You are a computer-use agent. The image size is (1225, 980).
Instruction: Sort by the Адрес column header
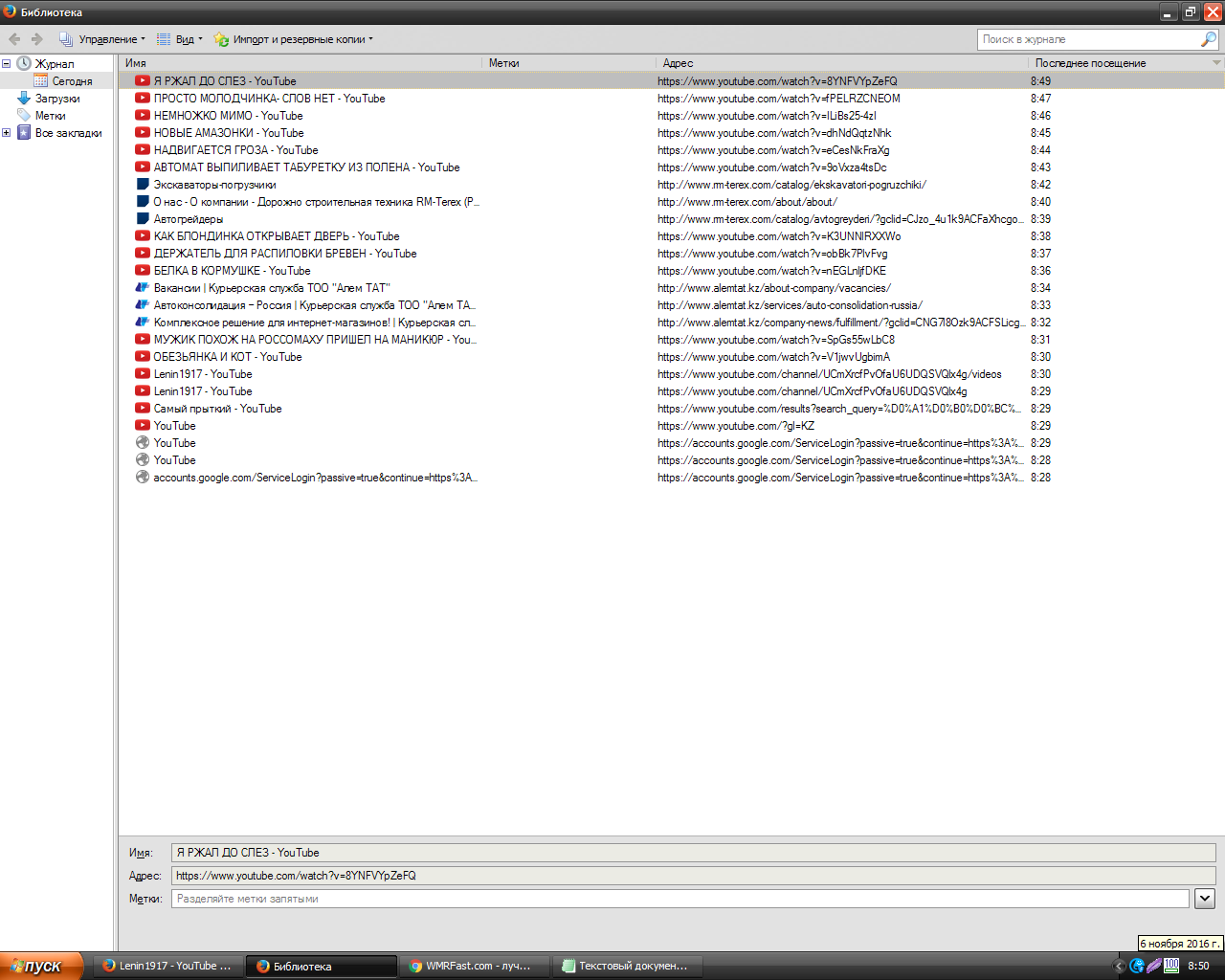(x=842, y=63)
